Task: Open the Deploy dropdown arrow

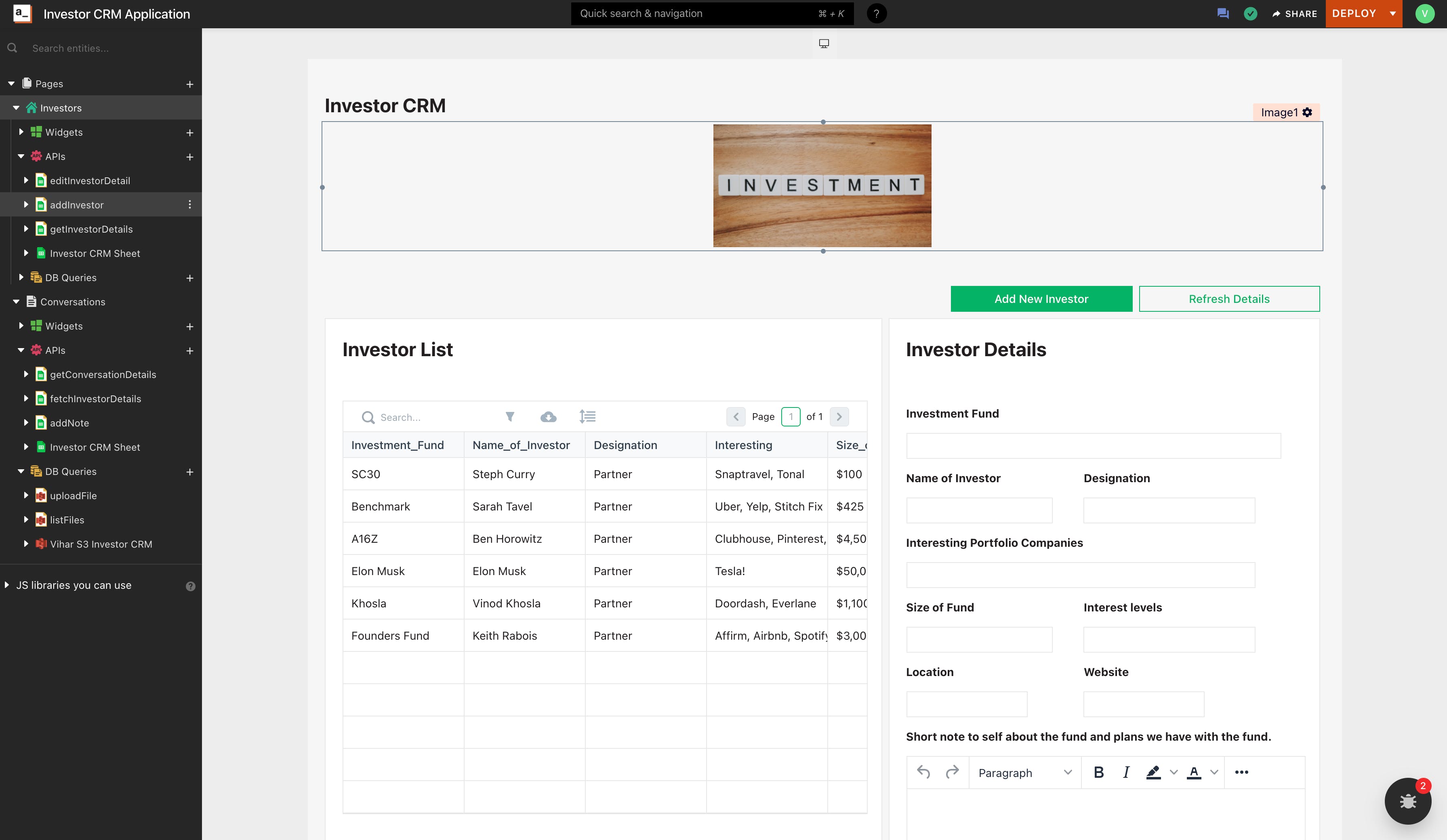Action: tap(1392, 14)
